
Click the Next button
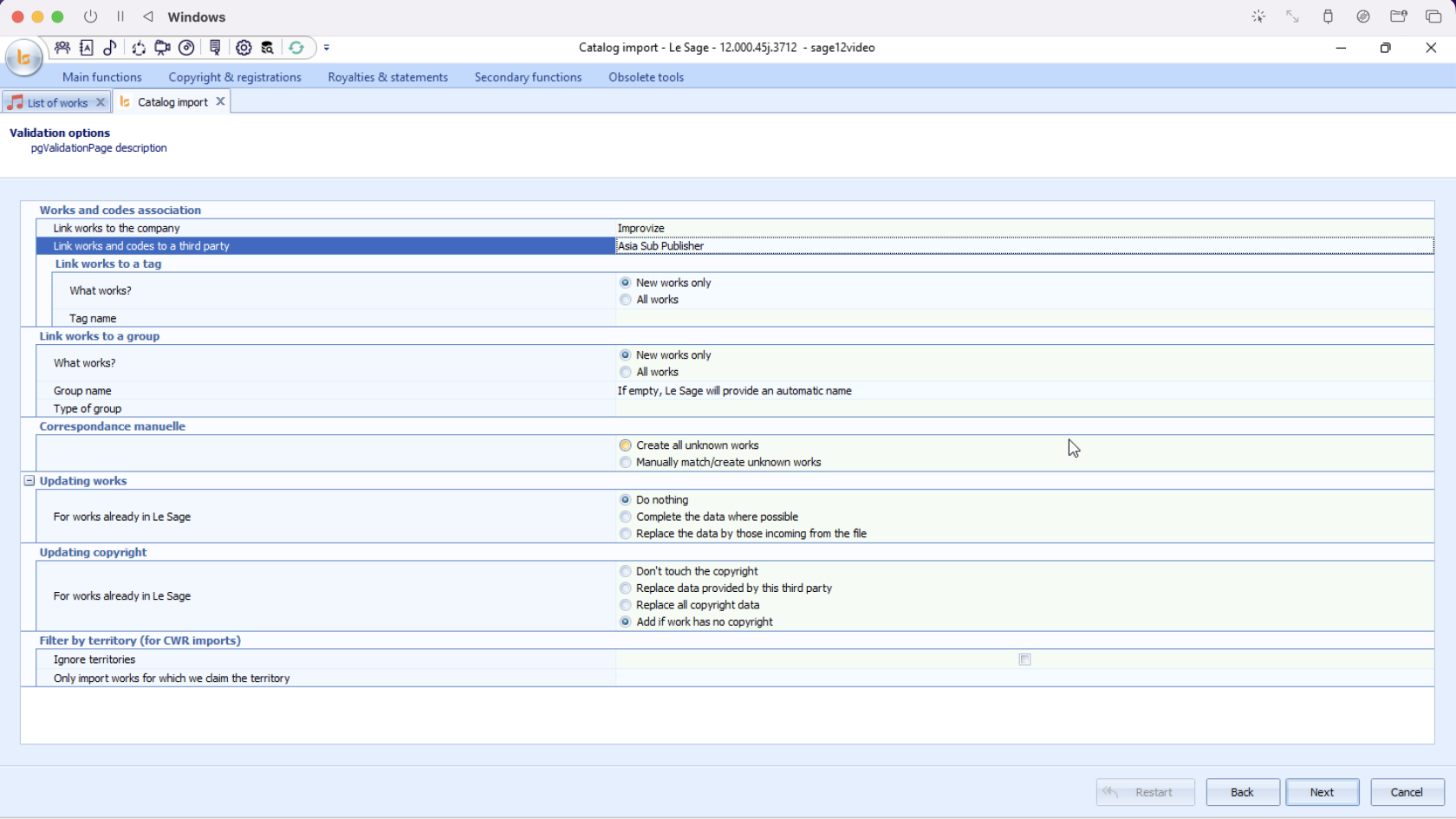pos(1322,792)
